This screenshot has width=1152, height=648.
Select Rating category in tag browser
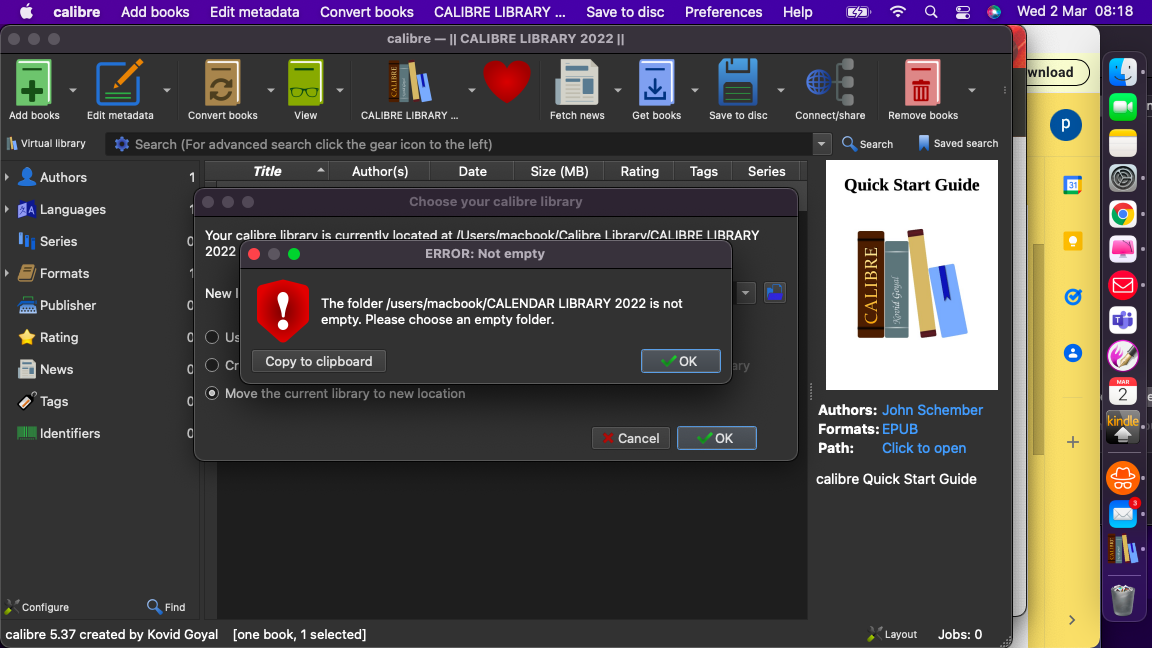[59, 337]
